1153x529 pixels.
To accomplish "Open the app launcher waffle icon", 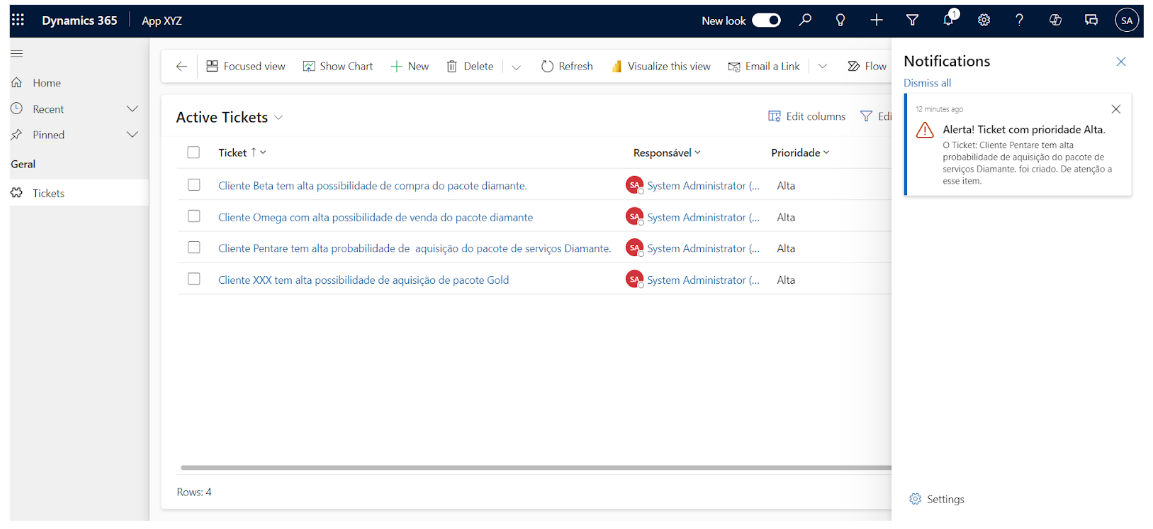I will [18, 20].
